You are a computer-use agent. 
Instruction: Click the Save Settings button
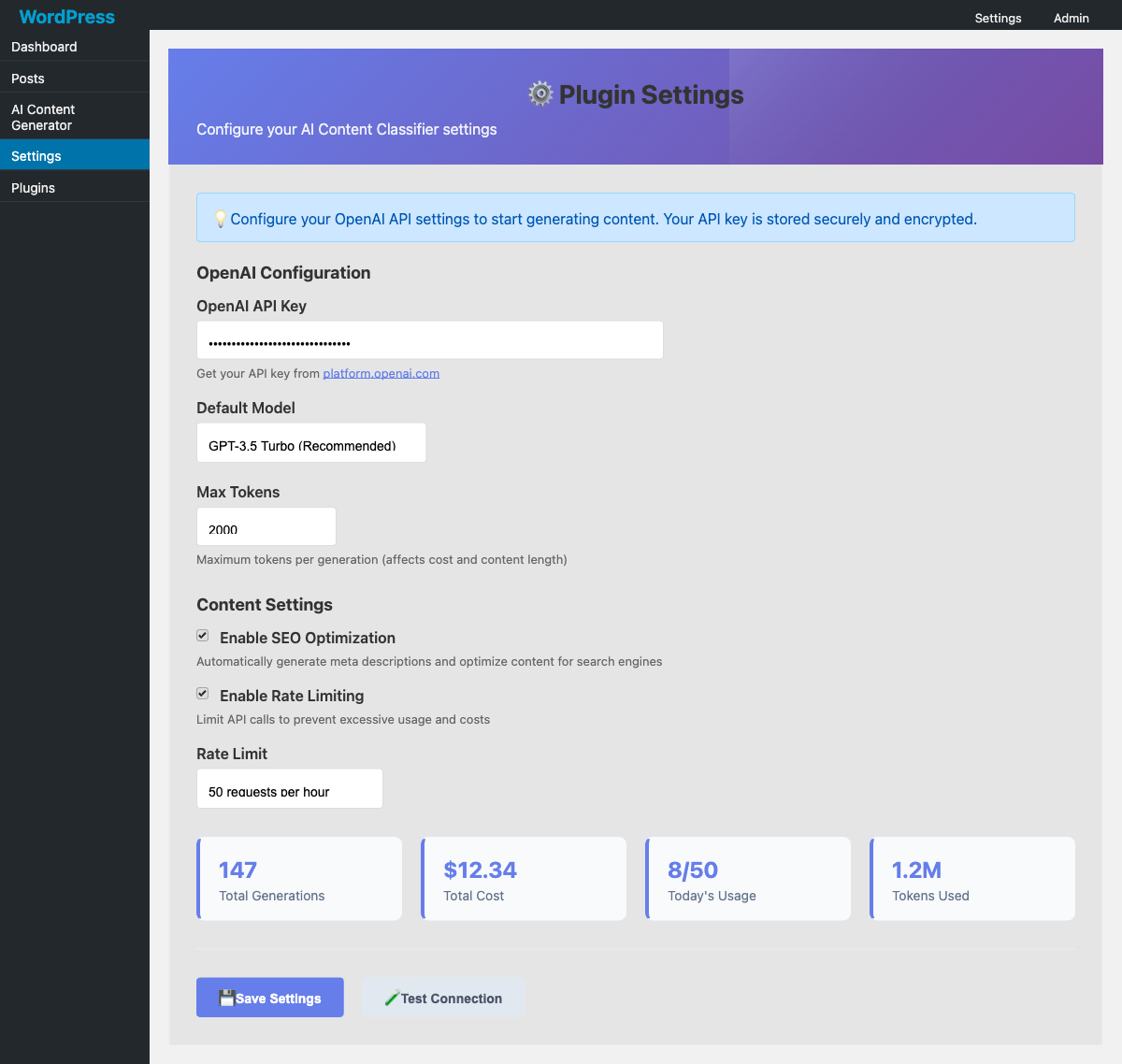269,997
